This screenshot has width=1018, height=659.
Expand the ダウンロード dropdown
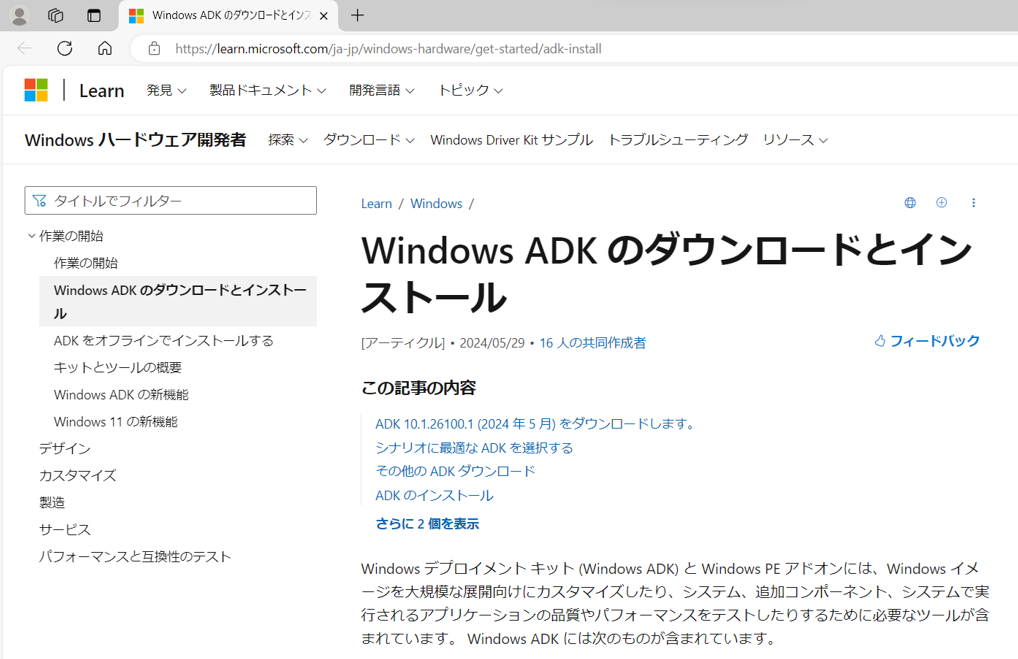point(369,140)
